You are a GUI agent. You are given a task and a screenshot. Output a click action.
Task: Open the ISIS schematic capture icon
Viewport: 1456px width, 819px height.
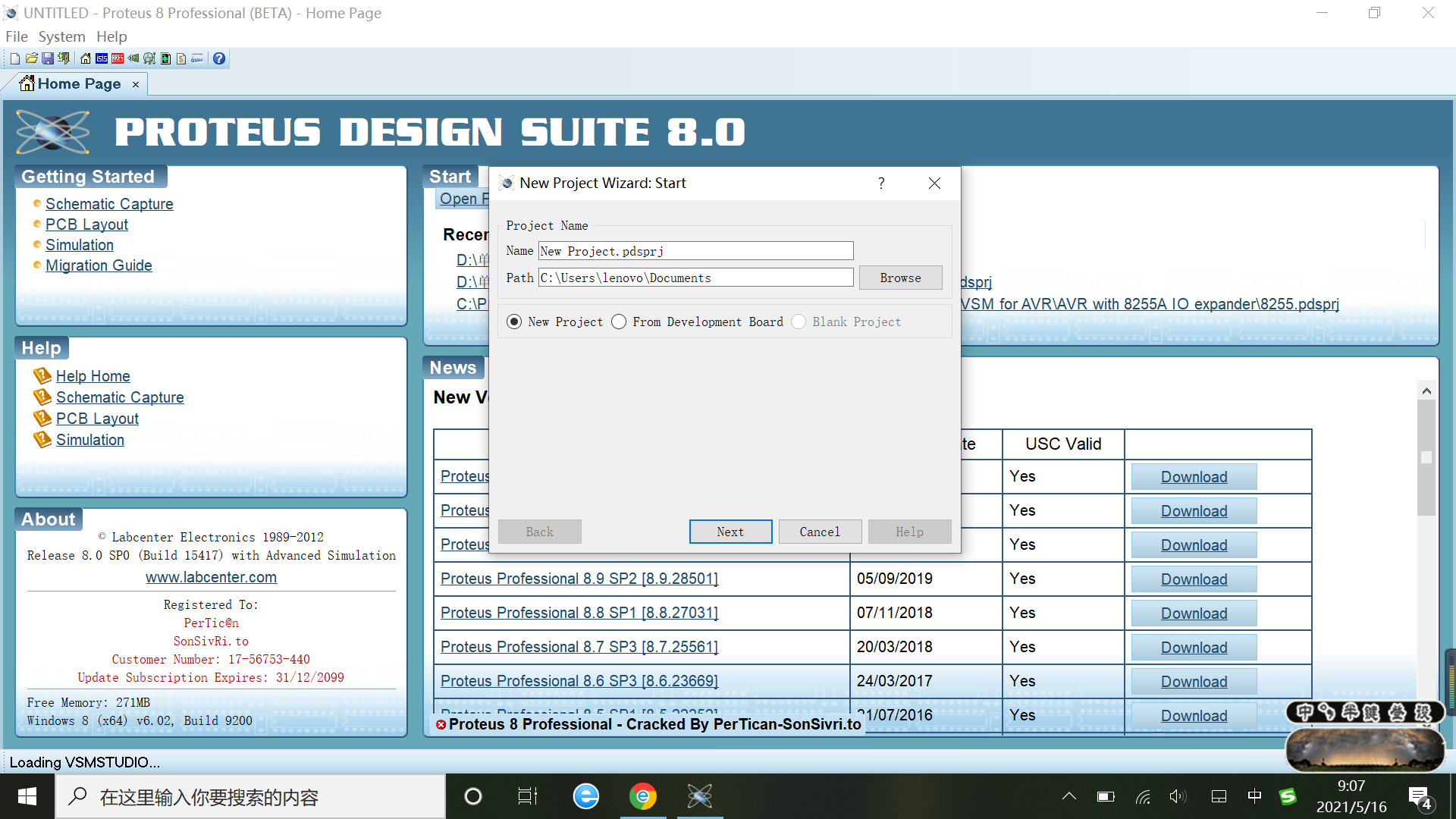(102, 58)
